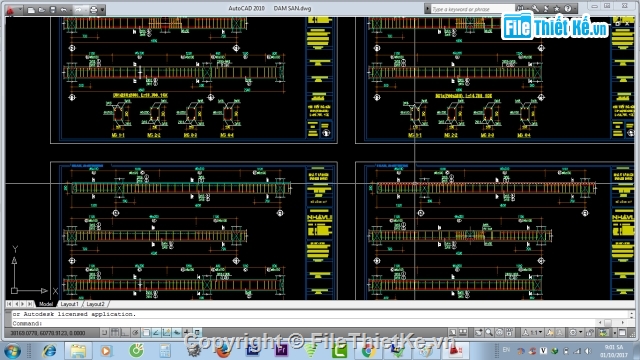Screen dimensions: 640x360
Task: Open the SteeringWheels icon
Action: click(x=499, y=333)
